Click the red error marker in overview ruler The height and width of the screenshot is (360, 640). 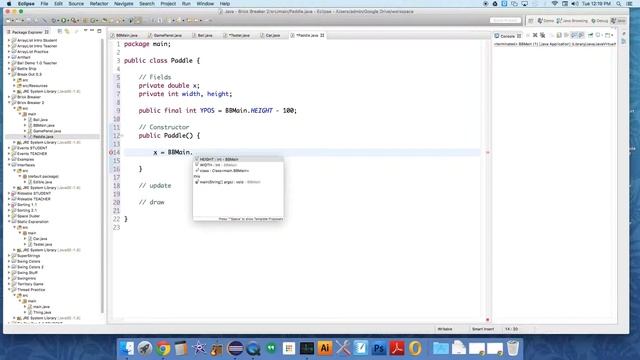click(x=487, y=152)
